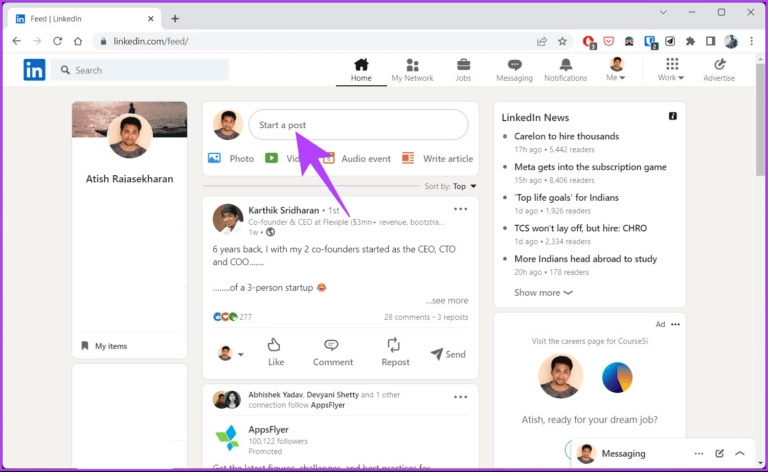Open Chrome profile avatar
Image resolution: width=768 pixels, height=472 pixels.
point(731,41)
